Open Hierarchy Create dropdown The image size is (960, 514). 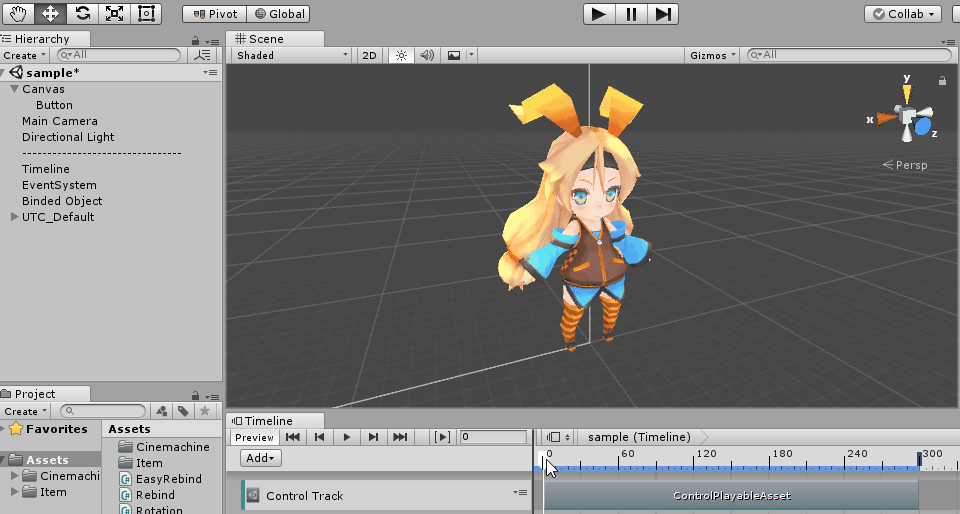[24, 55]
